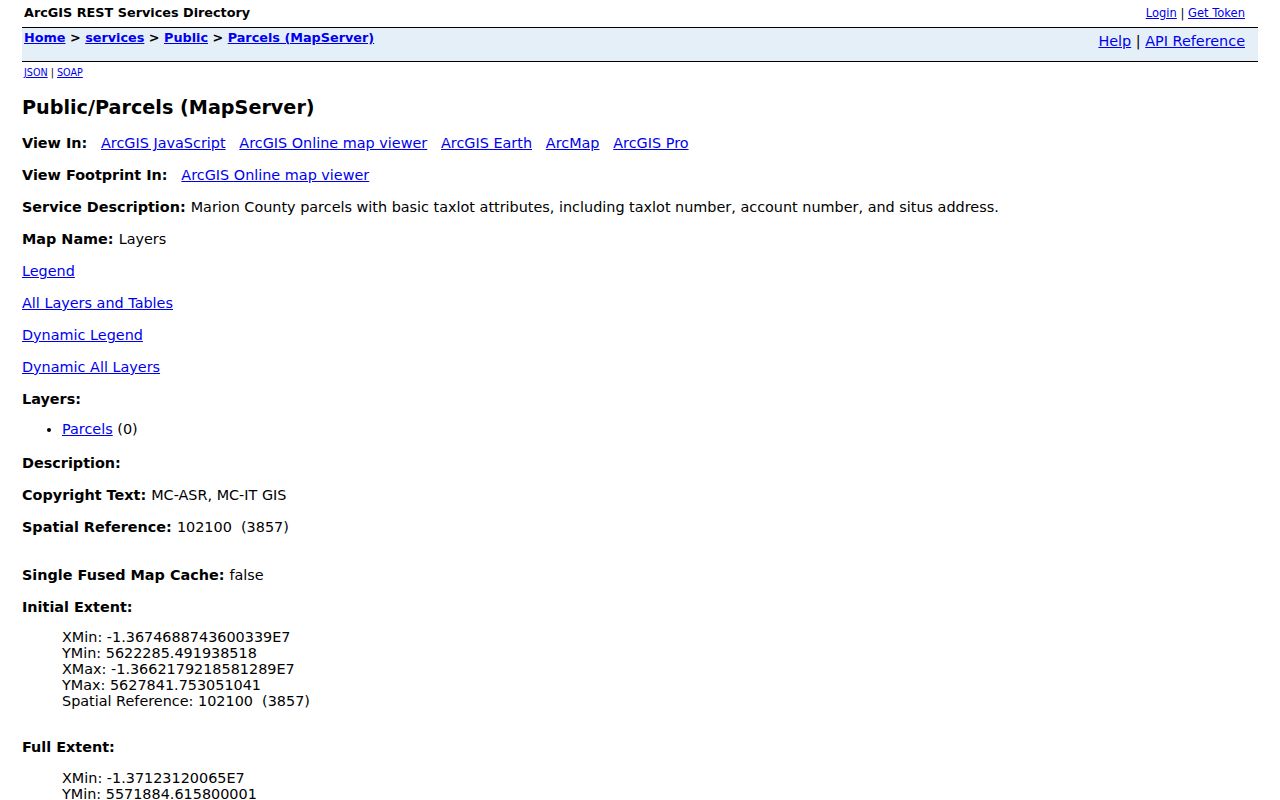Open the Login link

tap(1161, 13)
